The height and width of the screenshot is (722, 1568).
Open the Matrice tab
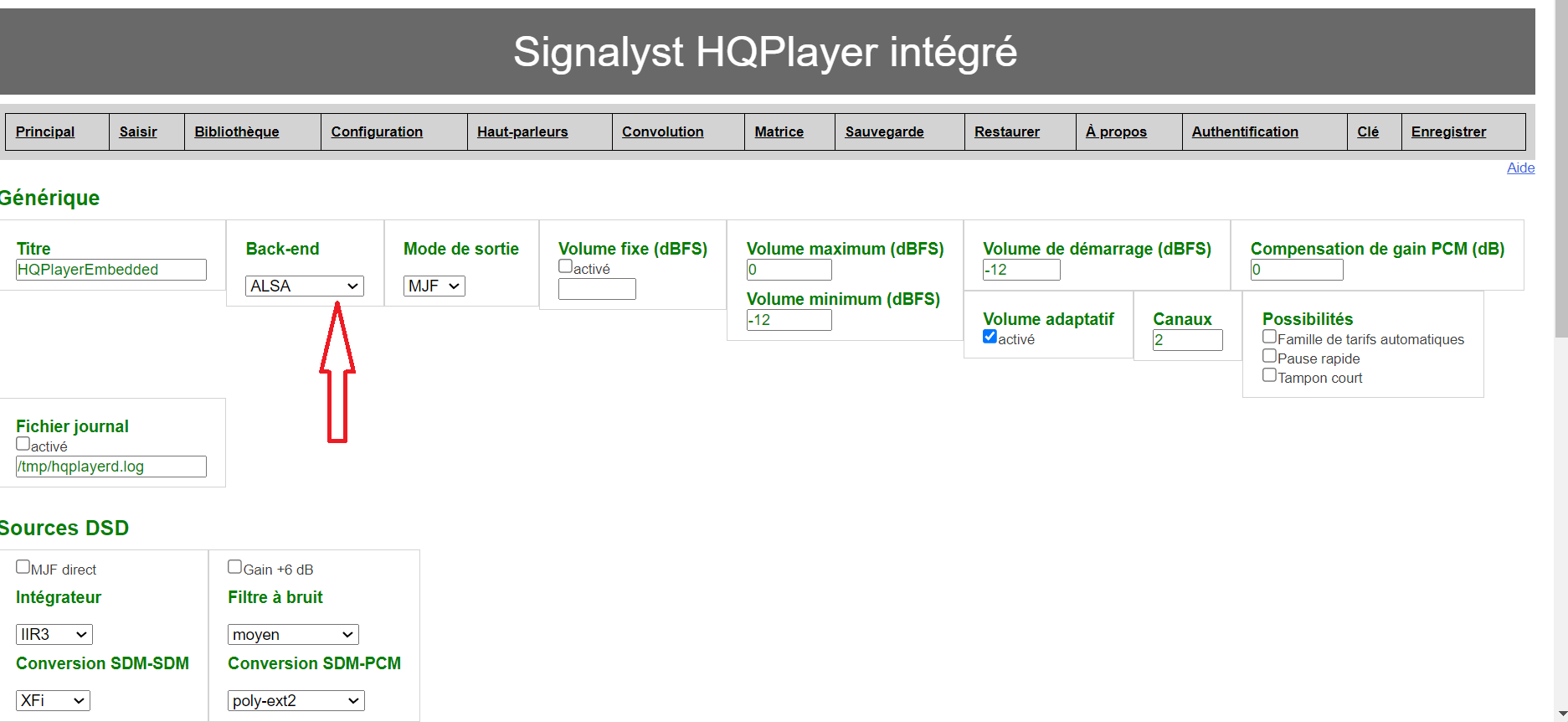pyautogui.click(x=779, y=132)
